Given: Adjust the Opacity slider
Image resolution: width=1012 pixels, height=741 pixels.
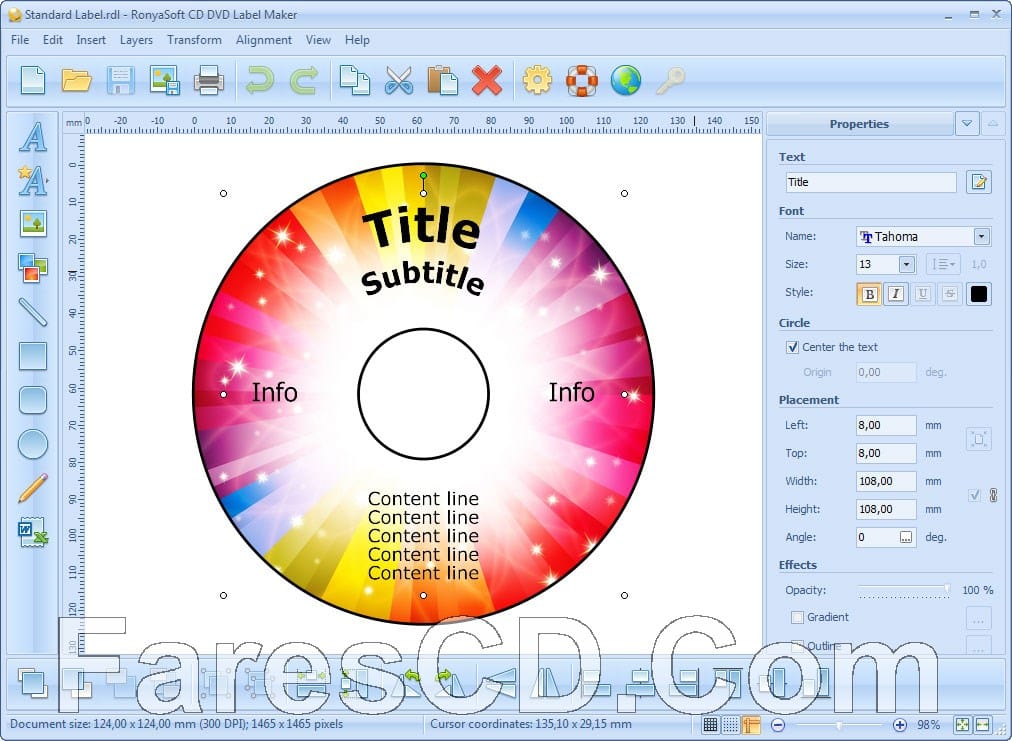Looking at the screenshot, I should [904, 589].
